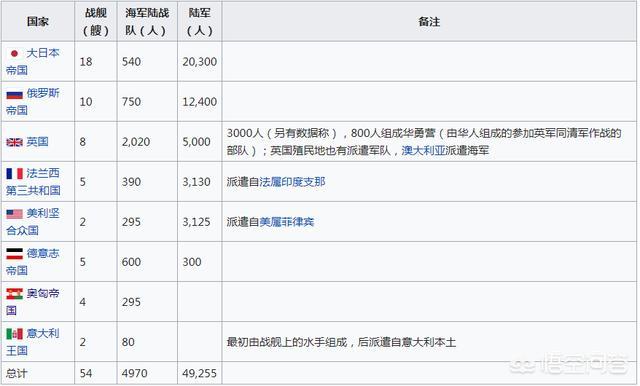This screenshot has height=386, width=640.
Task: Click the United States flag icon
Action: [14, 214]
